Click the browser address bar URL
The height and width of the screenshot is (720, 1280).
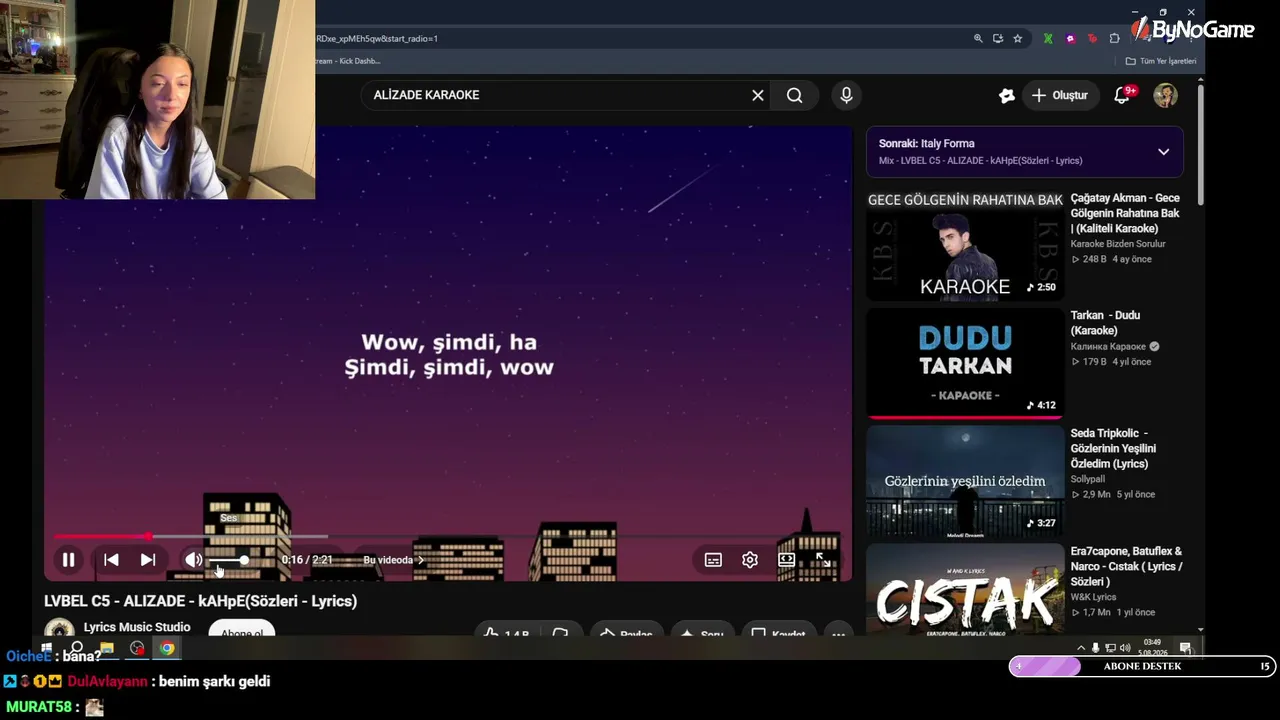(377, 39)
